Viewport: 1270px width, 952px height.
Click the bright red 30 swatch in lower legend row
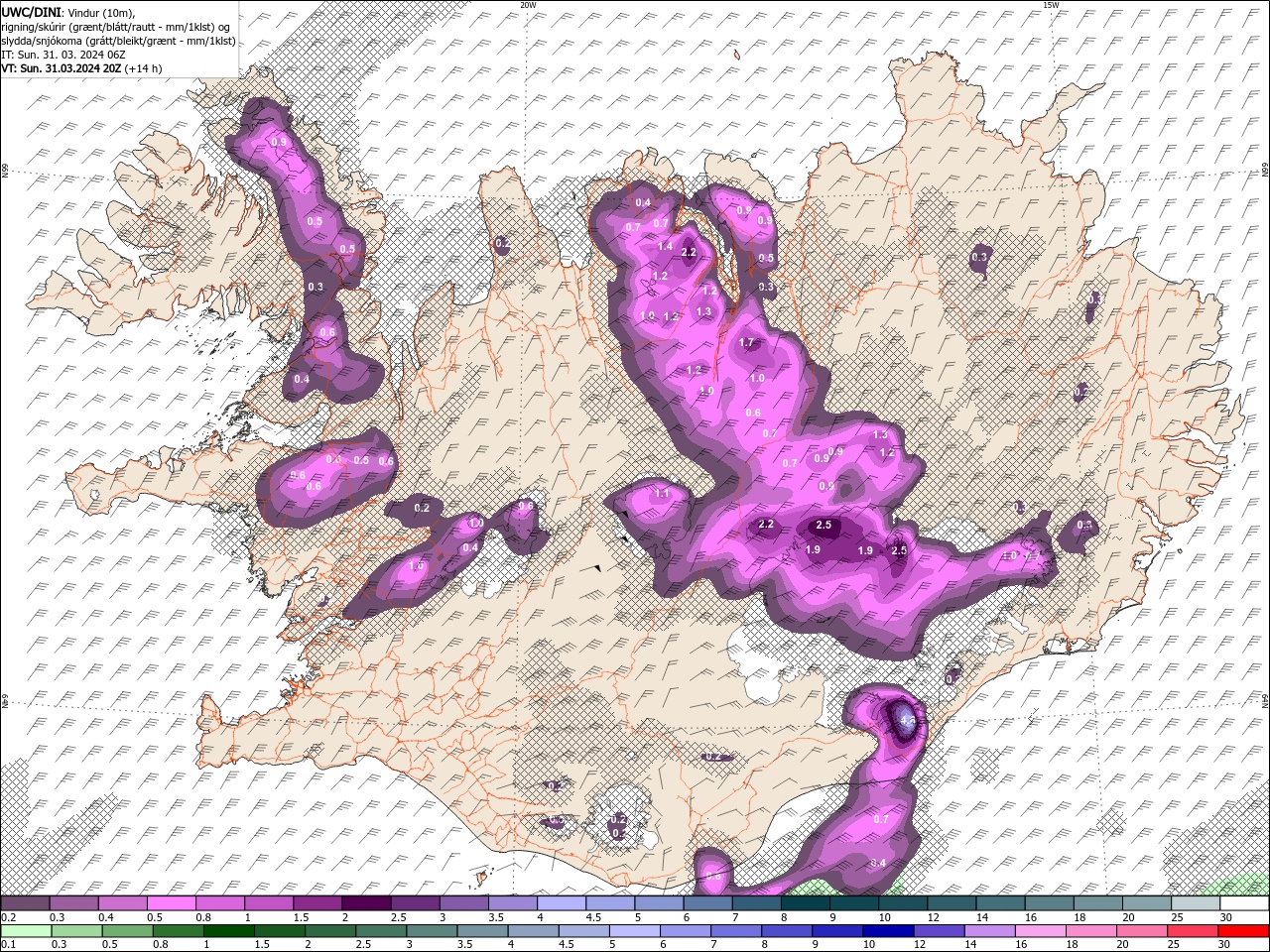tap(1244, 930)
